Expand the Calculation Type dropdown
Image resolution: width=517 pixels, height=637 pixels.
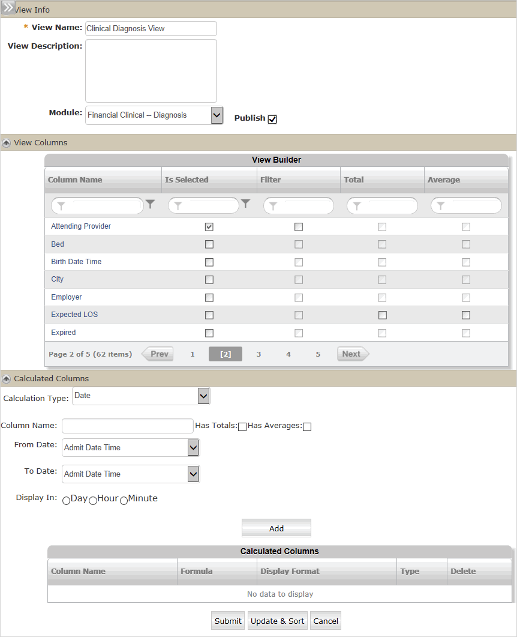point(203,396)
